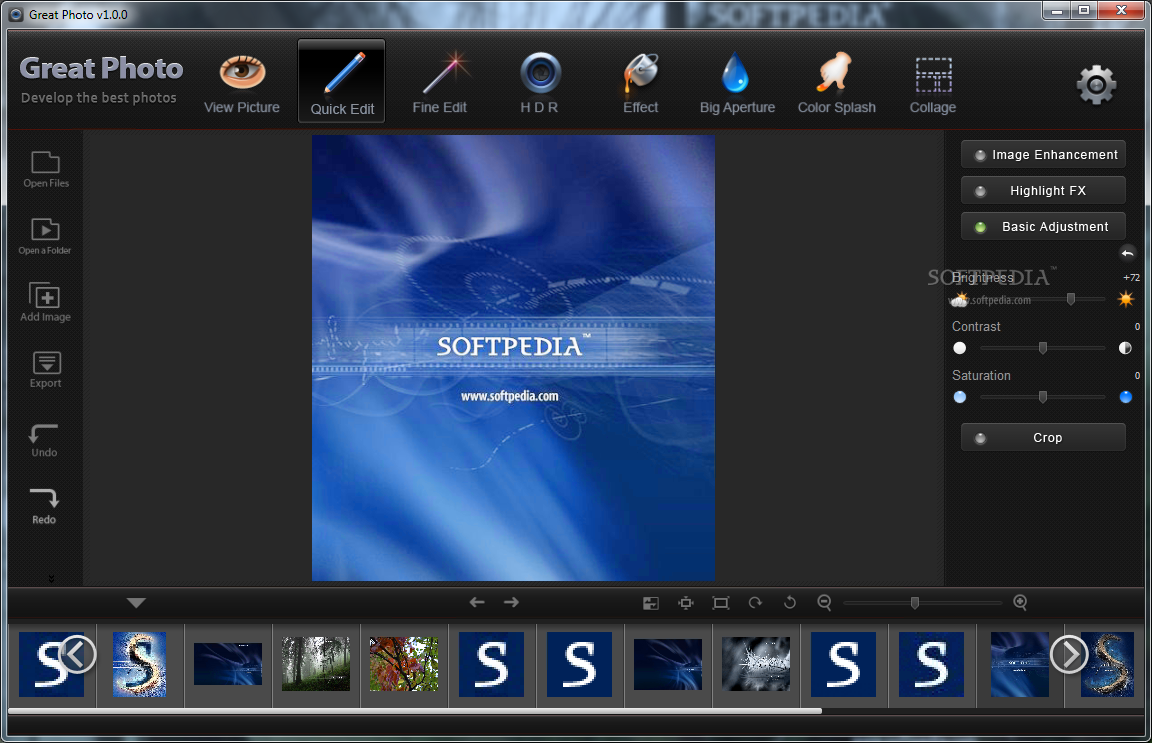Click the thumbnail strip horizontal scrollbar
The width and height of the screenshot is (1152, 743).
coord(415,711)
